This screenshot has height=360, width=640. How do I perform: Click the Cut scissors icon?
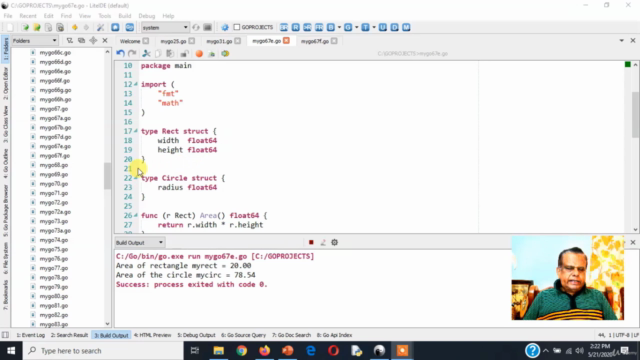tap(146, 53)
